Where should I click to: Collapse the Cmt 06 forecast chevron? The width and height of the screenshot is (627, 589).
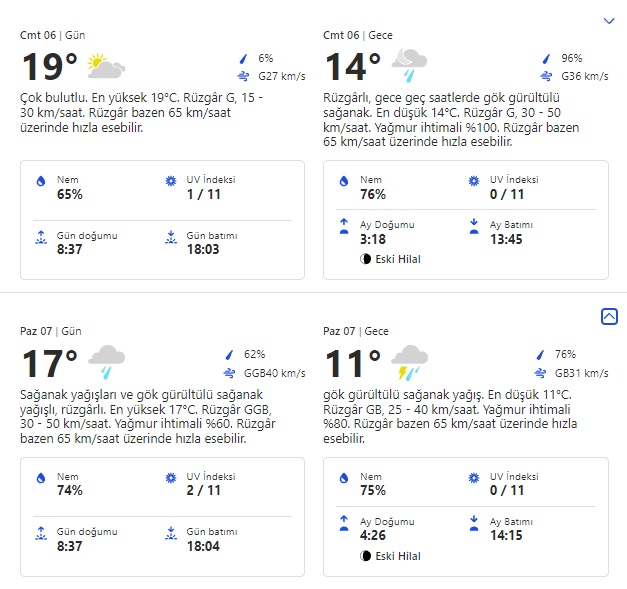click(609, 20)
